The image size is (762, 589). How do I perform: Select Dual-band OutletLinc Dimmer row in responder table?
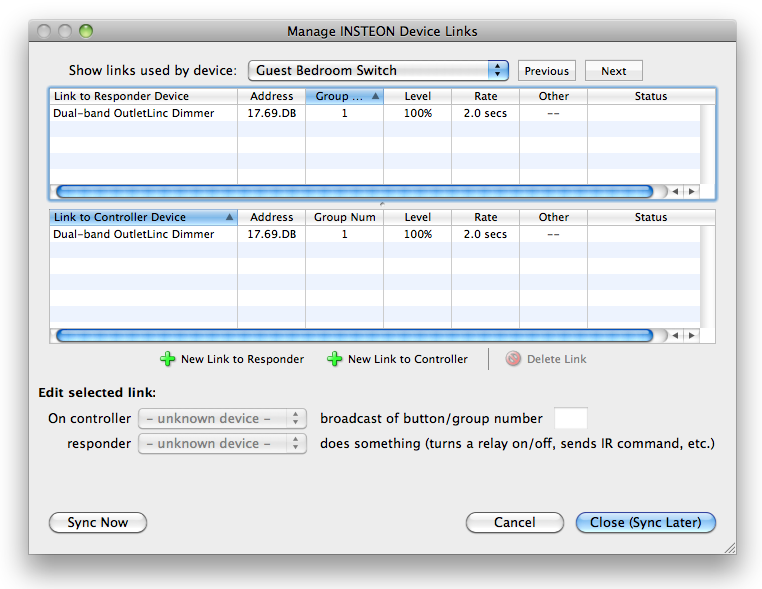pyautogui.click(x=375, y=113)
